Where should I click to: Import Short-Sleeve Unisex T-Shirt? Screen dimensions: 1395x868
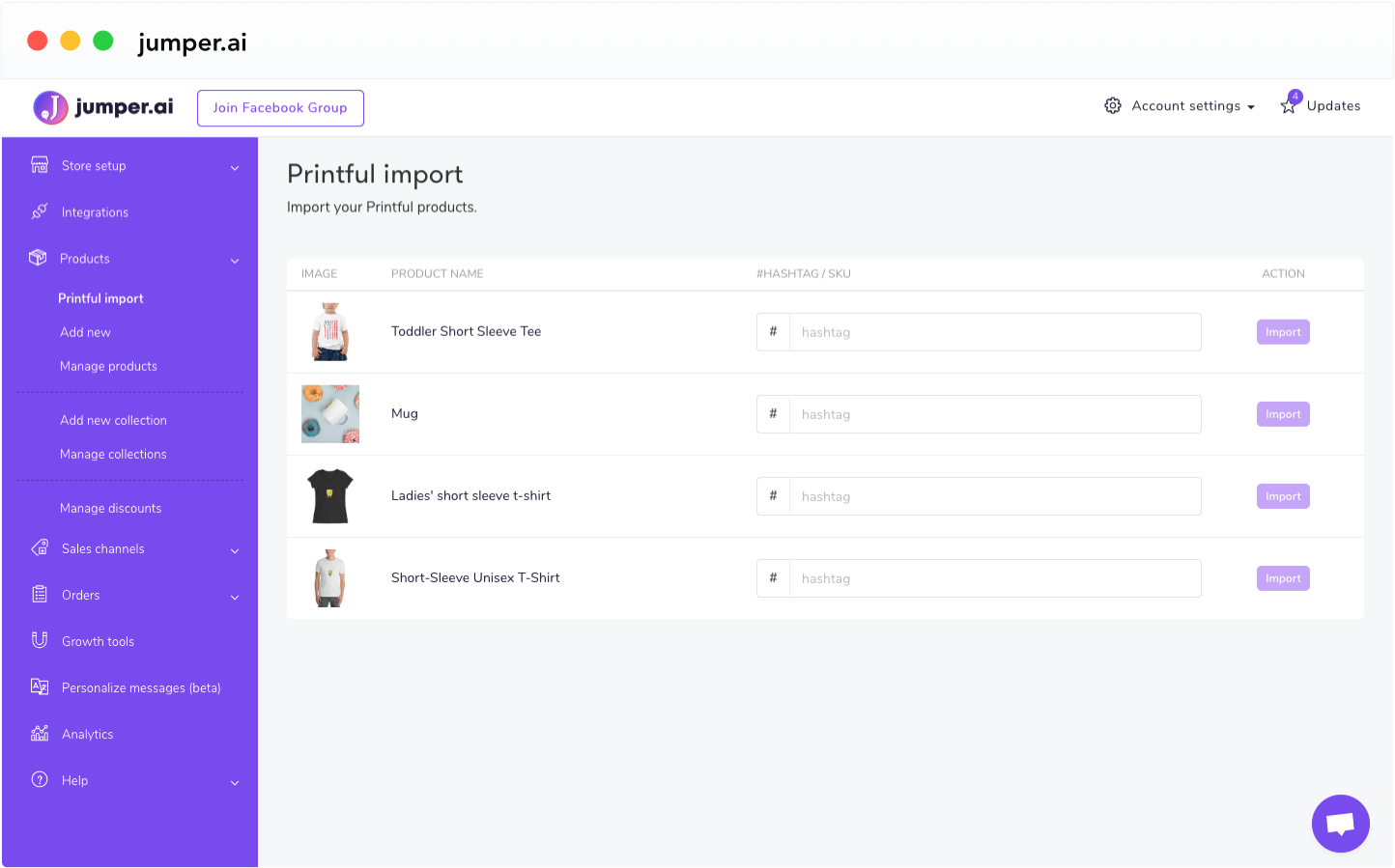[1283, 578]
